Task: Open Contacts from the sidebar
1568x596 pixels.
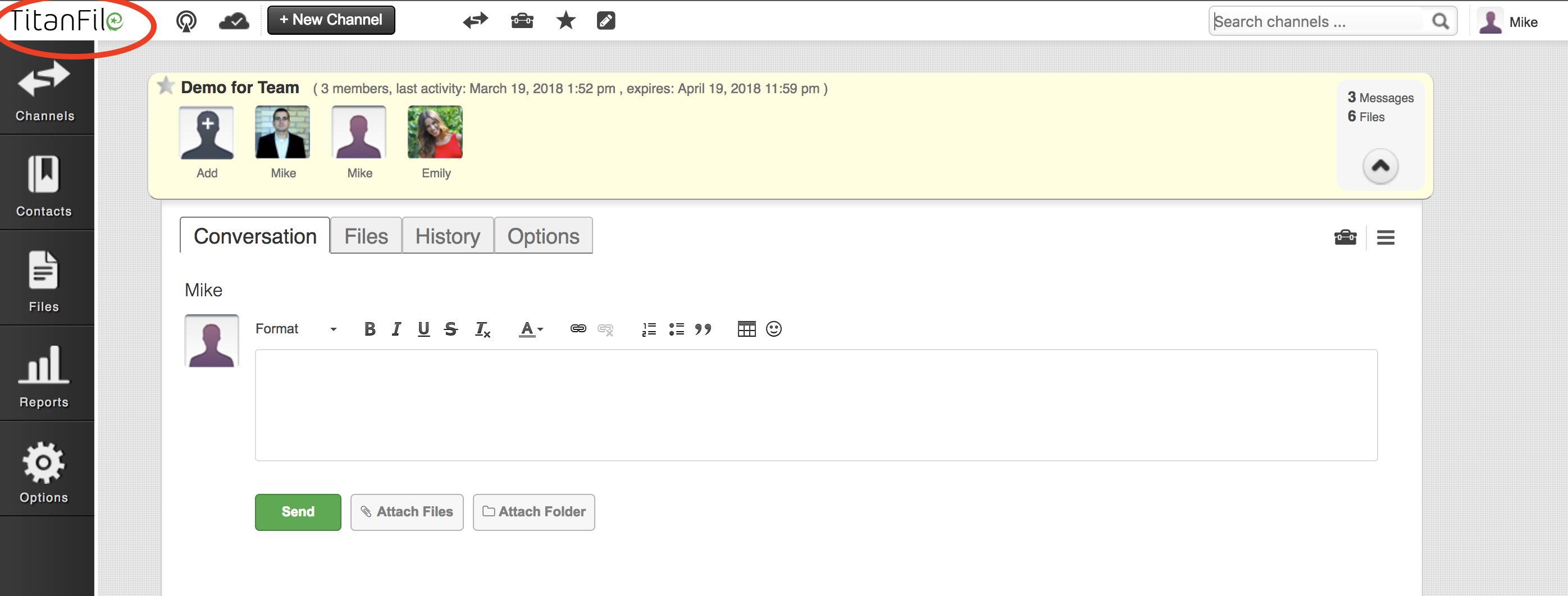Action: [44, 186]
